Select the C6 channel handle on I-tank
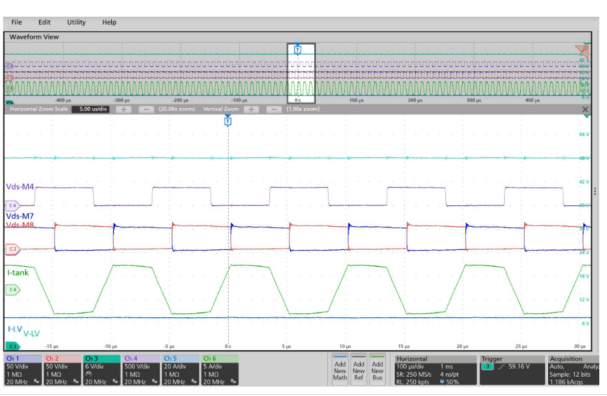This screenshot has height=396, width=607. [x=12, y=290]
